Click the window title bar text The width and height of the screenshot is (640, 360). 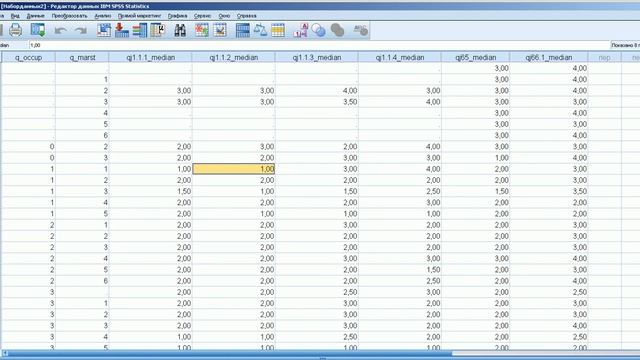tap(75, 6)
